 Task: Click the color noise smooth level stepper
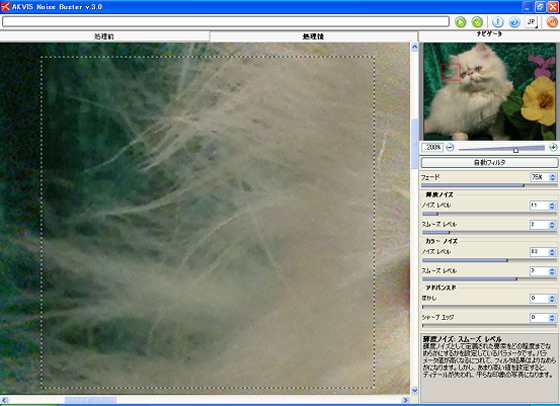552,271
